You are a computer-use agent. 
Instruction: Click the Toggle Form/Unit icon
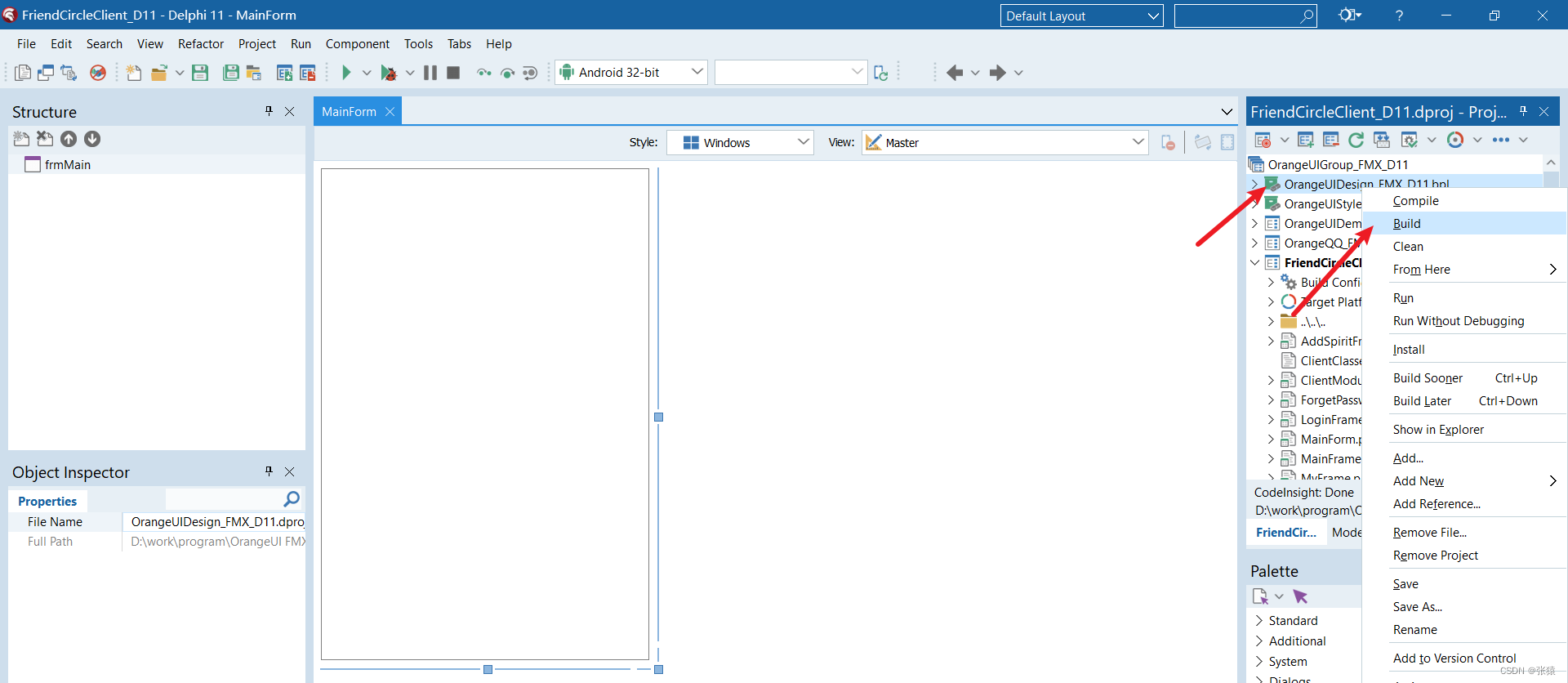(69, 73)
